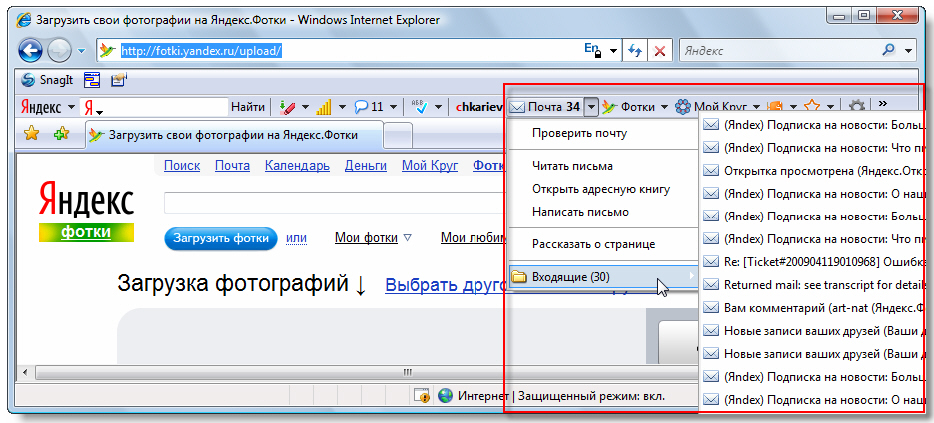Go back with the browser Back arrow

pos(30,51)
